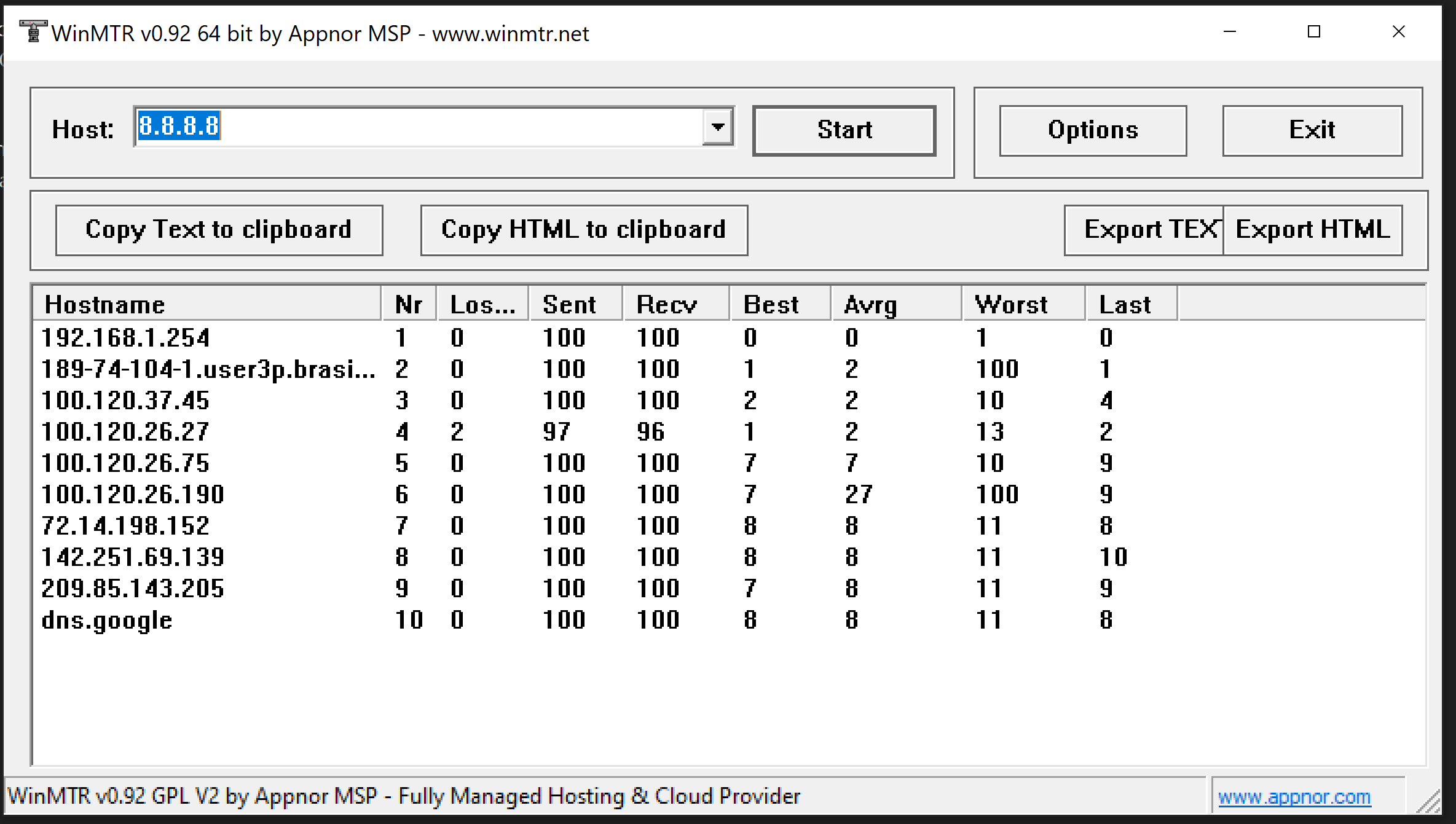1456x824 pixels.
Task: Click the Loss column header
Action: click(x=483, y=304)
